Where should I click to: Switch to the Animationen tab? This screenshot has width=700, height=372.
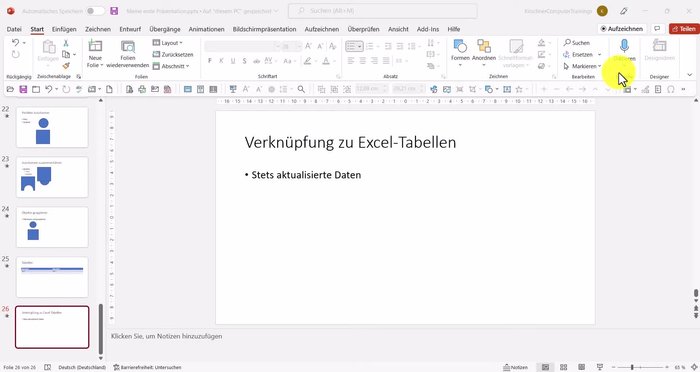pos(206,29)
